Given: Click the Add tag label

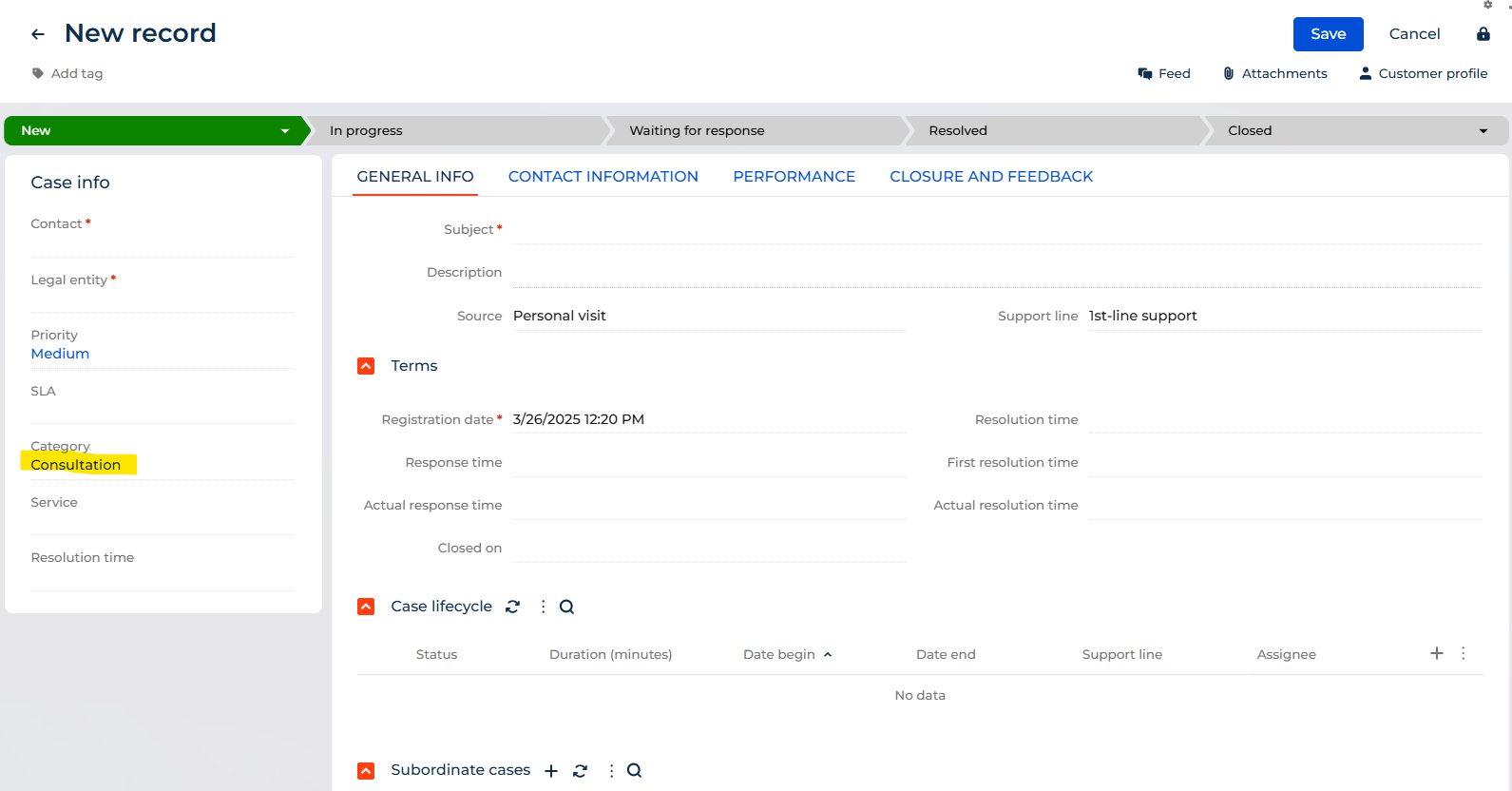Looking at the screenshot, I should 77,73.
